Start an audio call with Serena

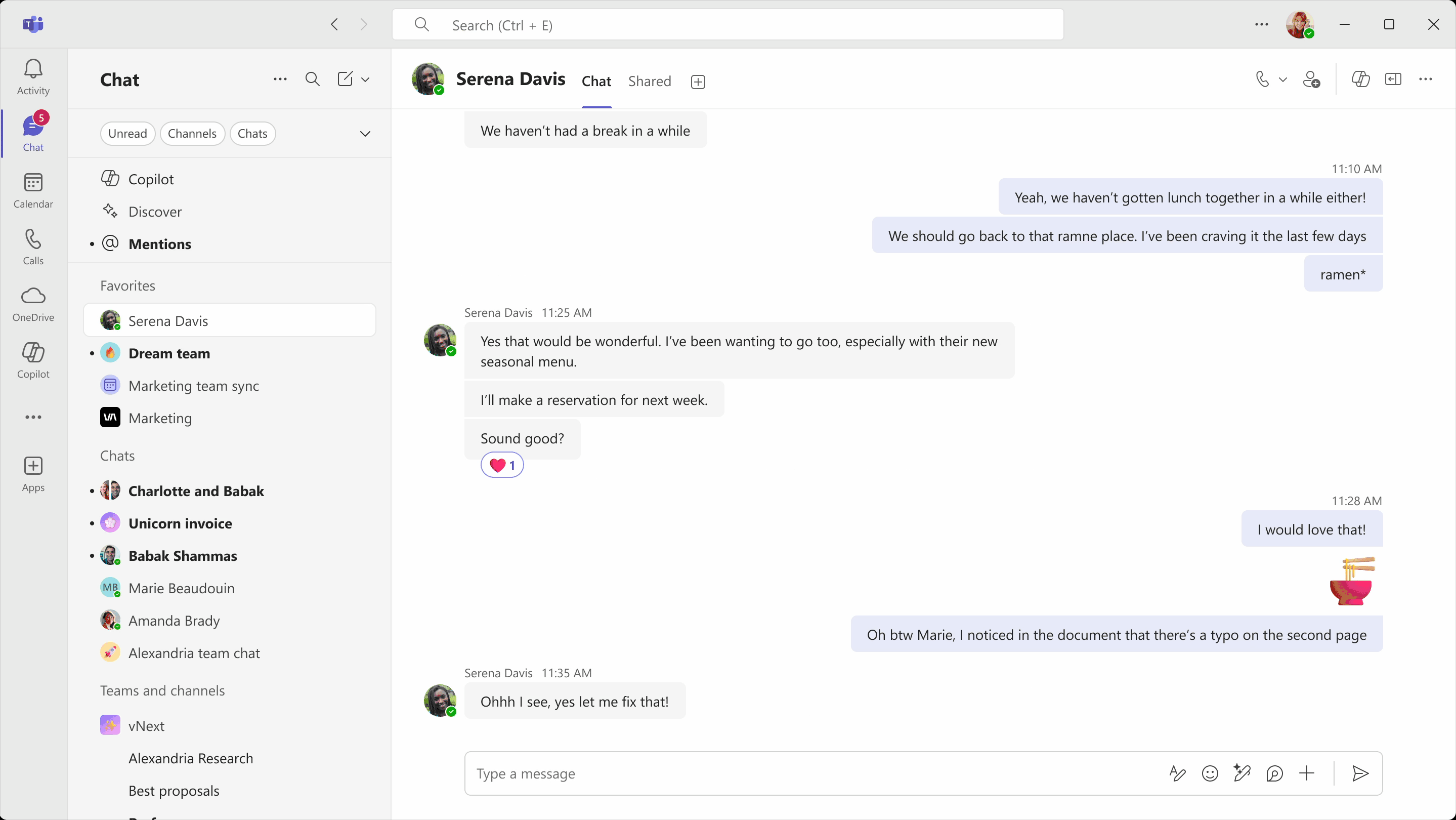pos(1262,79)
